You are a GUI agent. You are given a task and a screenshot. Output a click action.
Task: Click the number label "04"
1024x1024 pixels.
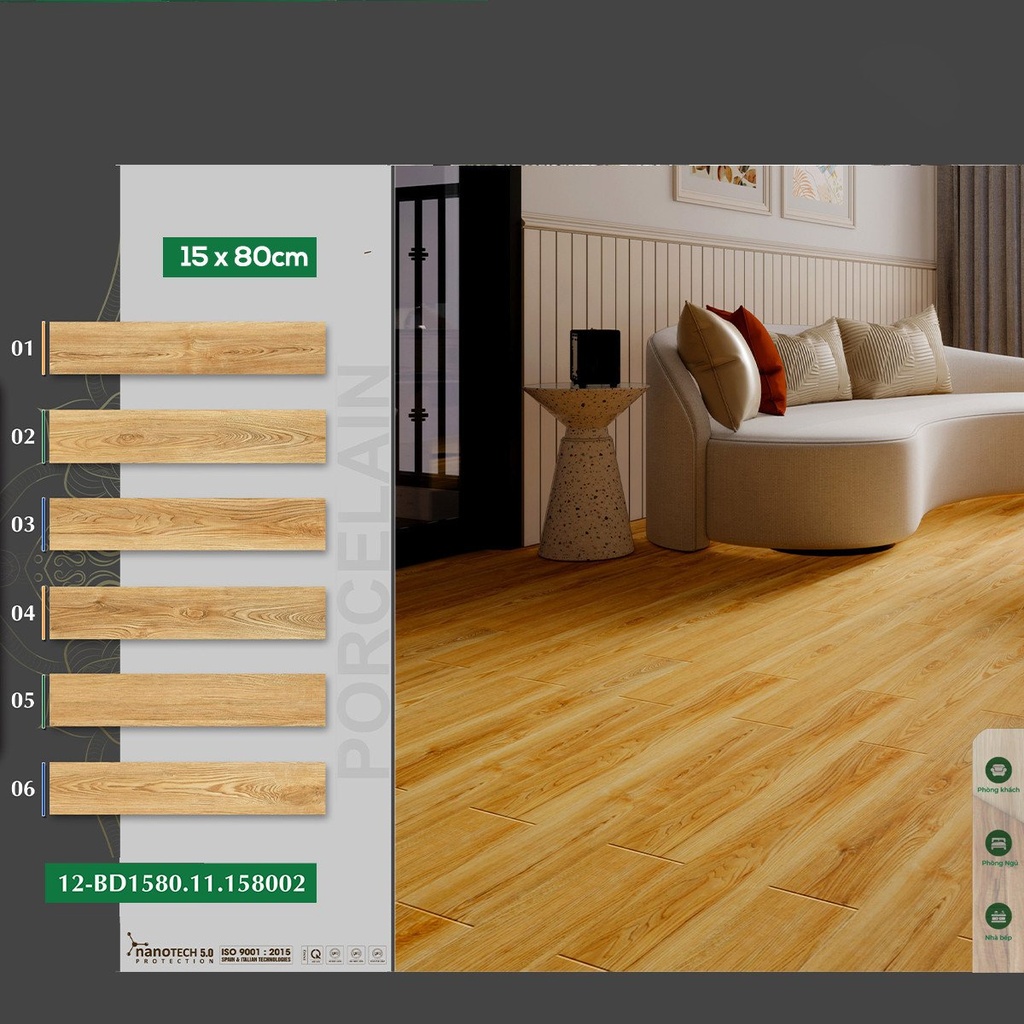pos(22,613)
